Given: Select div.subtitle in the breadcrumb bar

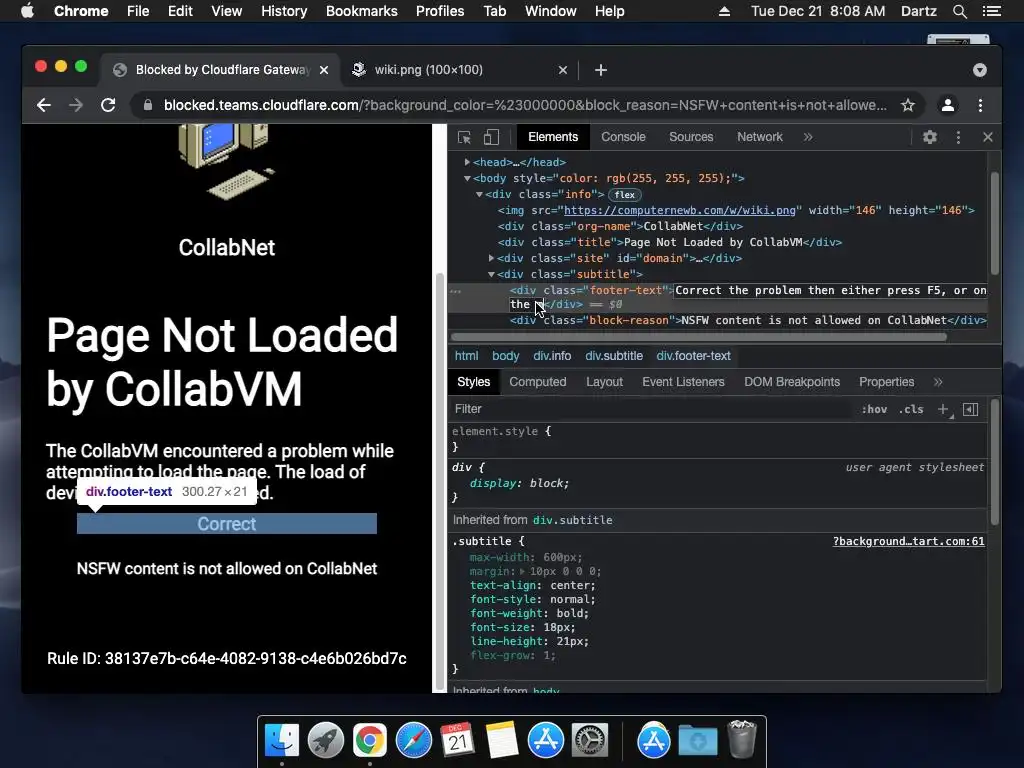Looking at the screenshot, I should tap(614, 356).
